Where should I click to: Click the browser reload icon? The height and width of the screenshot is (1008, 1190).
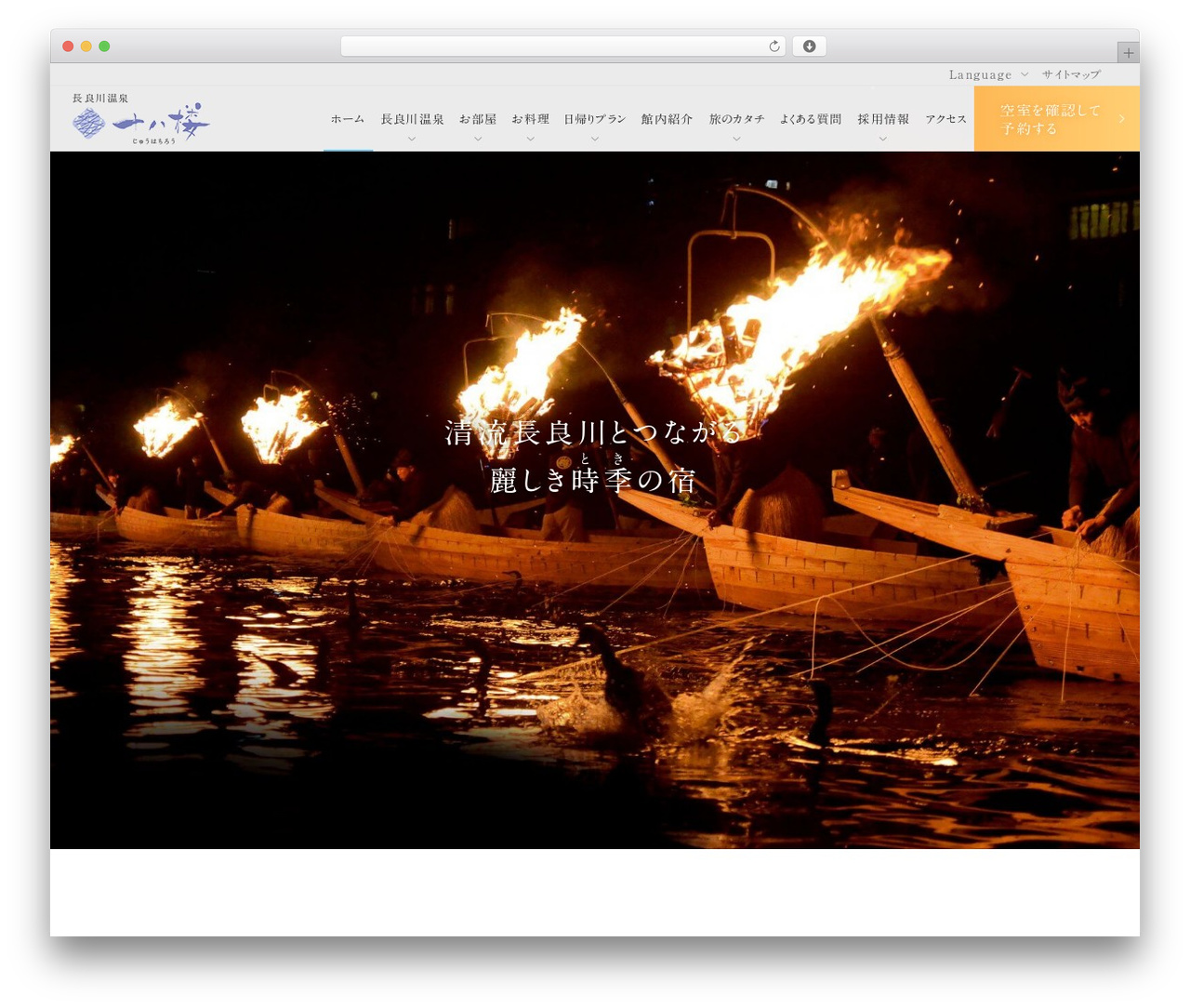tap(773, 46)
